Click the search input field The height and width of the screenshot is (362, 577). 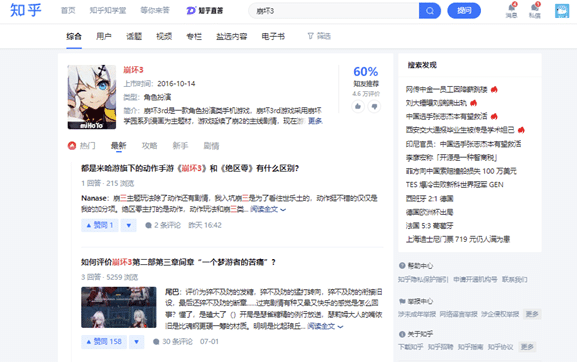[334, 11]
